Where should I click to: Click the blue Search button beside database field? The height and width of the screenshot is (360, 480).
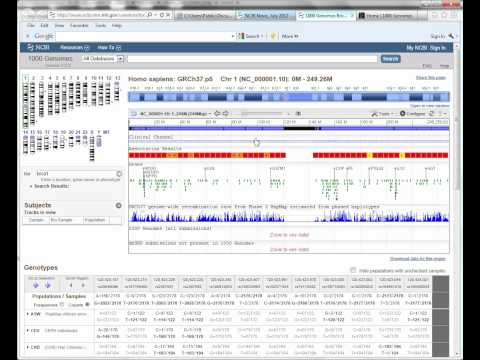pos(390,59)
